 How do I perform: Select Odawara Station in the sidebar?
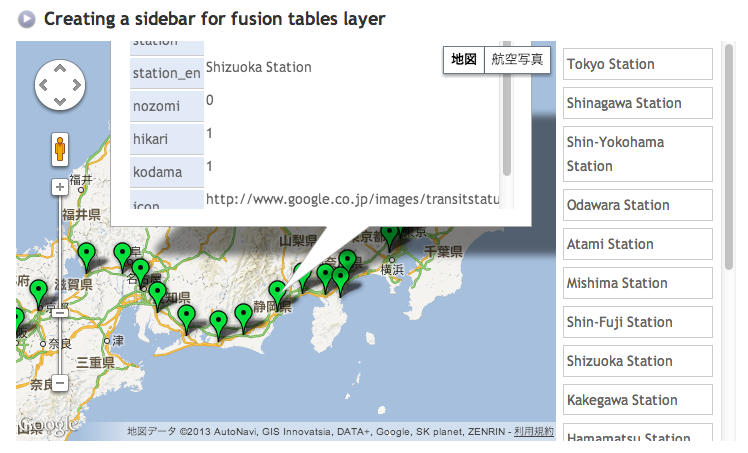pyautogui.click(x=638, y=205)
